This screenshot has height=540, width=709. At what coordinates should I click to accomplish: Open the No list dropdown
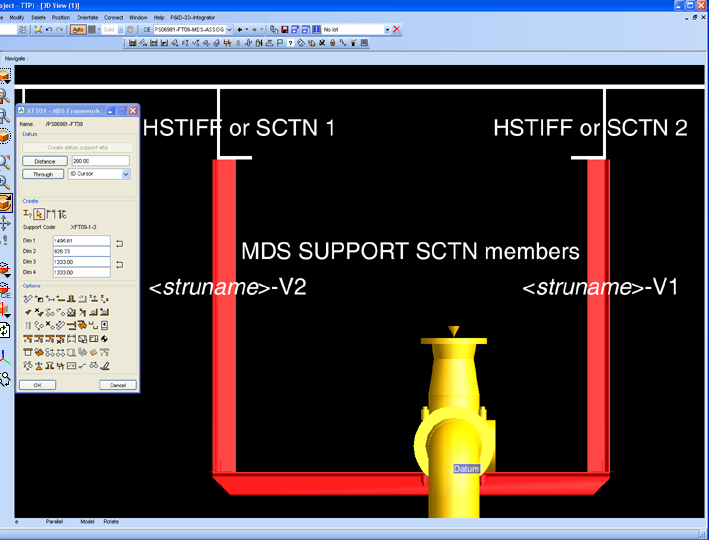[387, 30]
